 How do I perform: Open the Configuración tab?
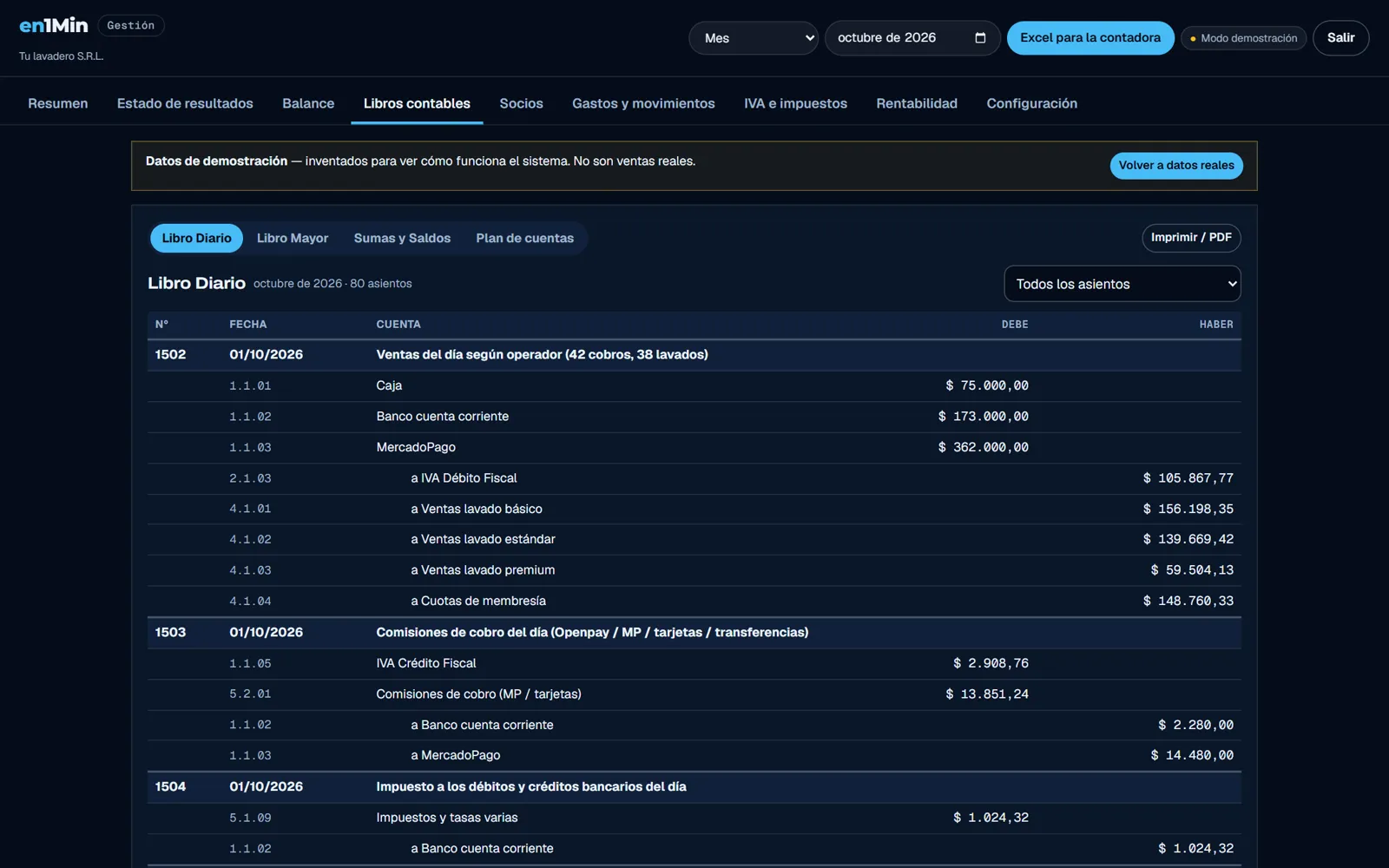coord(1031,103)
